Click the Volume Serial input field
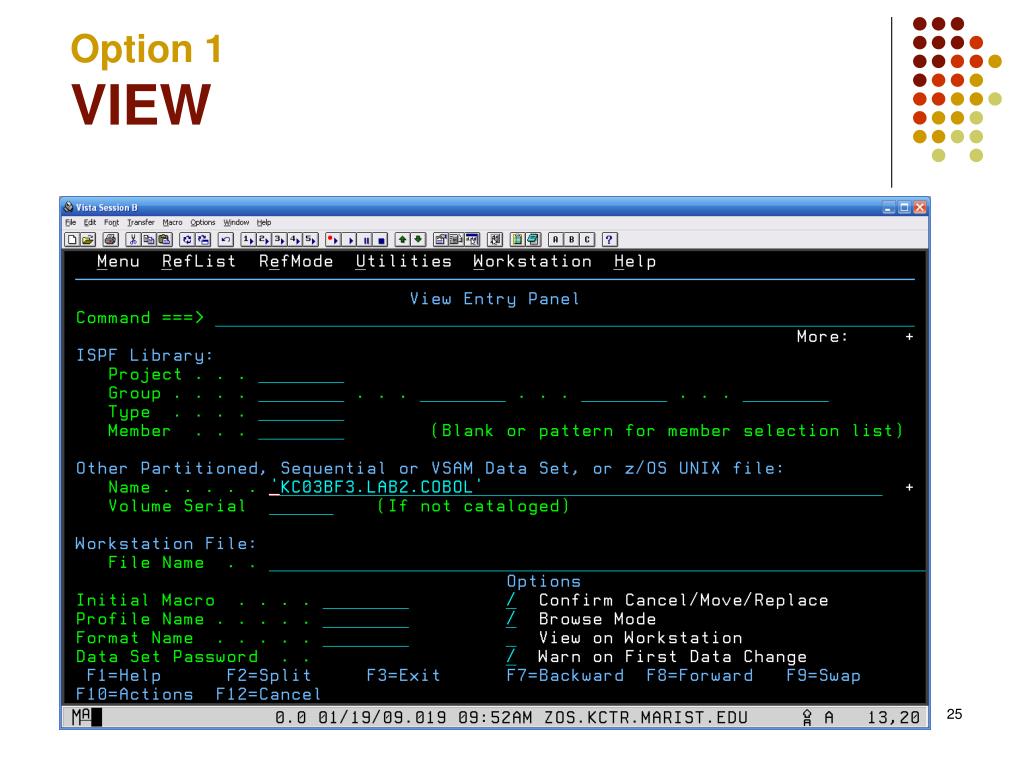1024x768 pixels. [301, 506]
